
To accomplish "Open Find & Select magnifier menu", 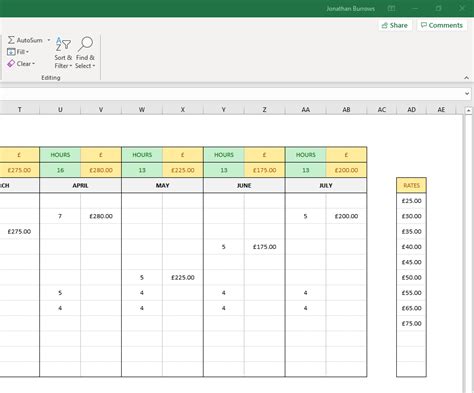I will click(85, 53).
